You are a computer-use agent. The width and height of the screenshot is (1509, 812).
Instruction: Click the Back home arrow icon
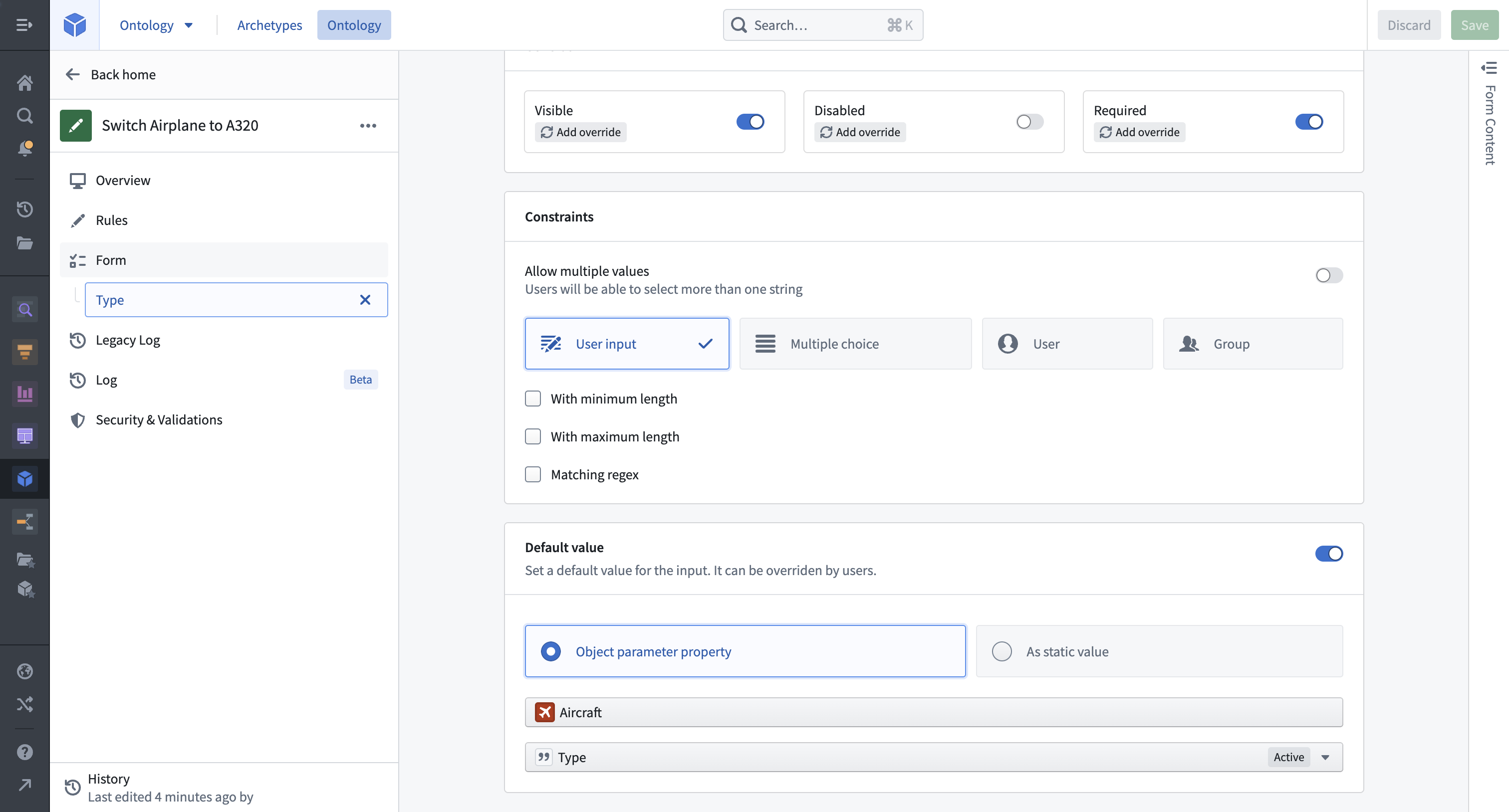pos(73,74)
